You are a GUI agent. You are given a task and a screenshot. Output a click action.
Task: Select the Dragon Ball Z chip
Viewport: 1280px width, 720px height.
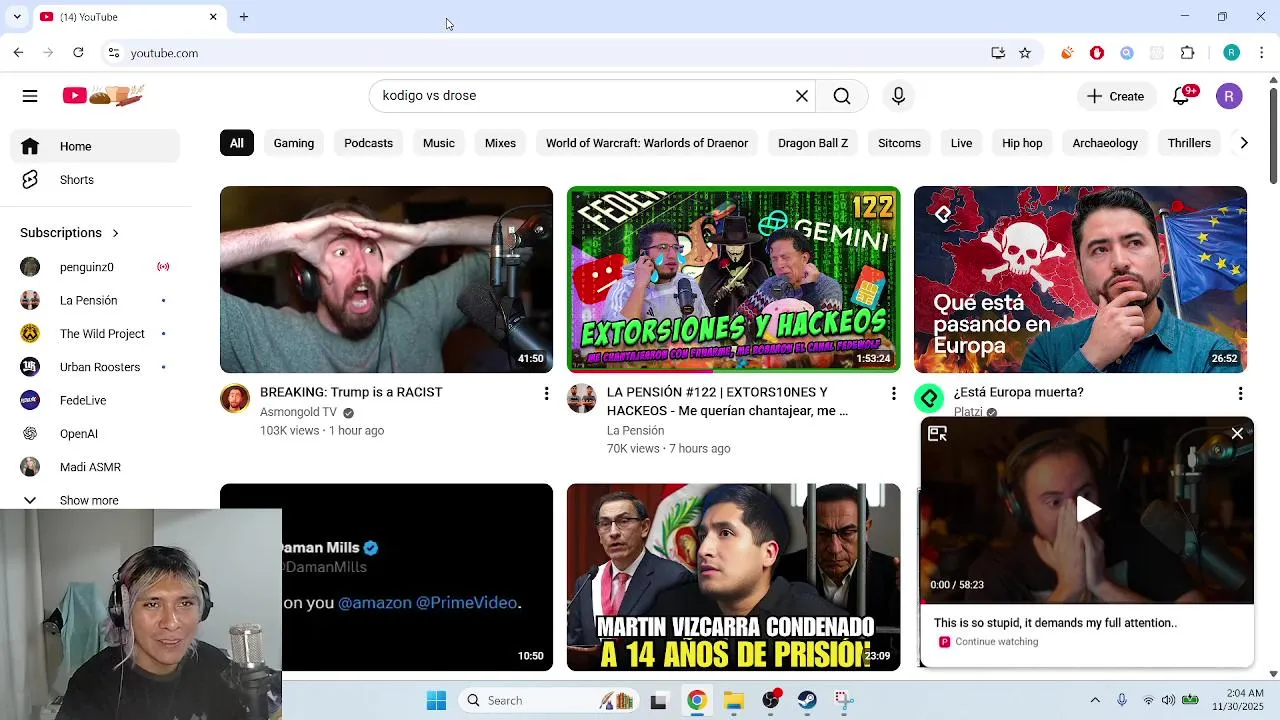point(813,143)
